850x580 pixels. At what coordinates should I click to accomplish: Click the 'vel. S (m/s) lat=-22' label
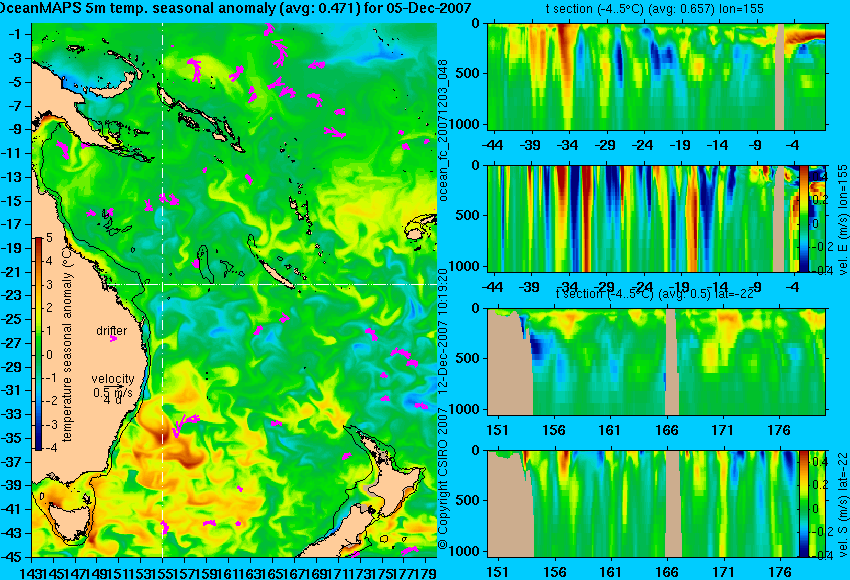(842, 504)
